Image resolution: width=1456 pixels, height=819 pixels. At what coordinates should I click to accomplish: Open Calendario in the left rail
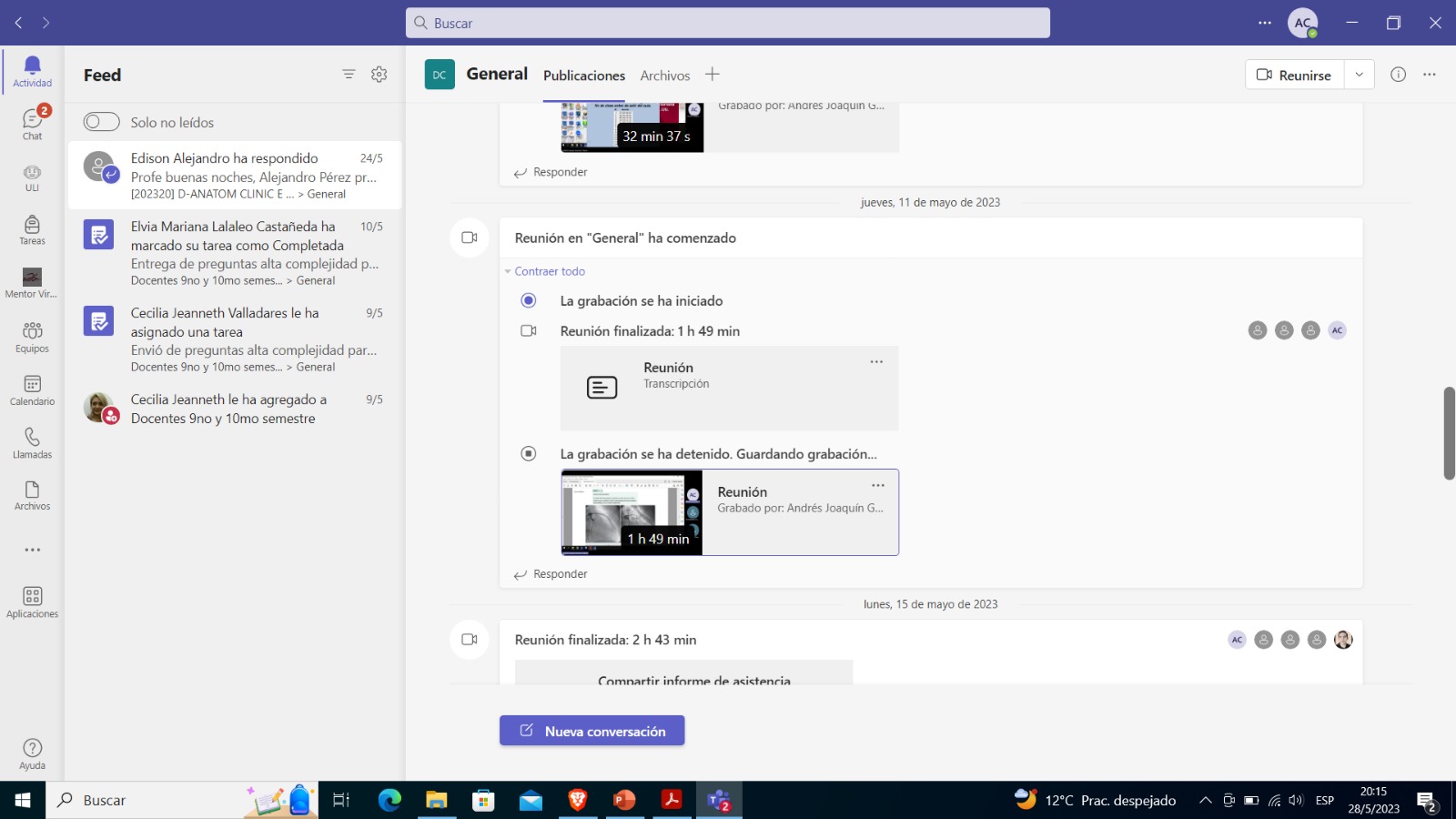coord(32,389)
